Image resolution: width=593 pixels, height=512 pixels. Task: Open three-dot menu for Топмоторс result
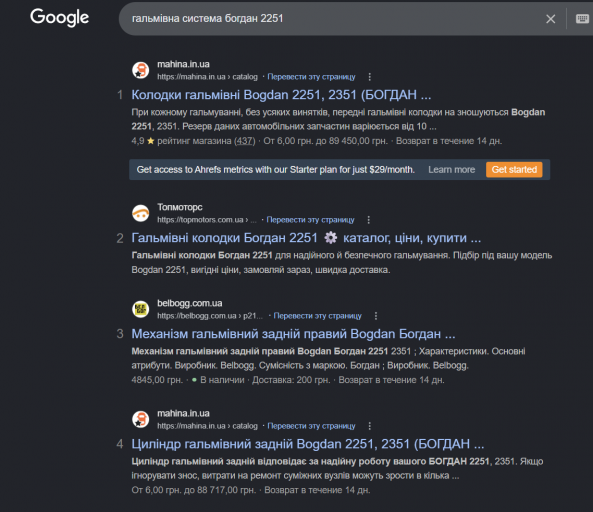click(369, 220)
